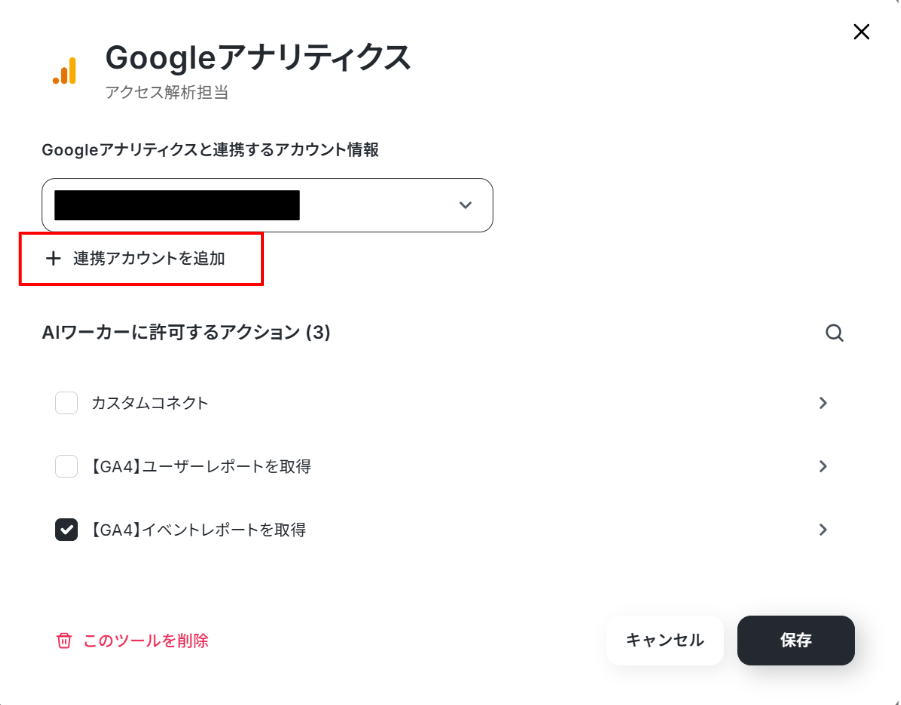Select the 【GA4】ユーザーレポートを取得 action label
The width and height of the screenshot is (901, 705).
[x=200, y=466]
